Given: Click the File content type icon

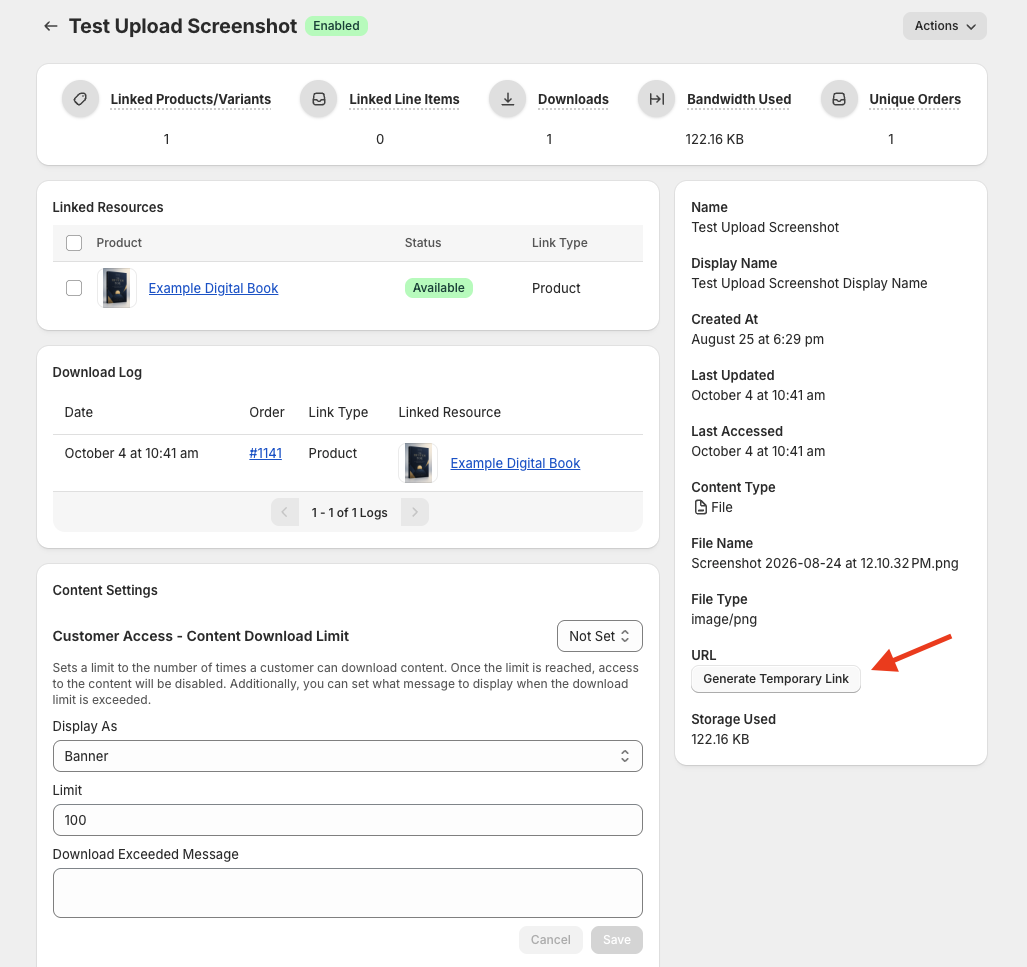Looking at the screenshot, I should click(700, 507).
